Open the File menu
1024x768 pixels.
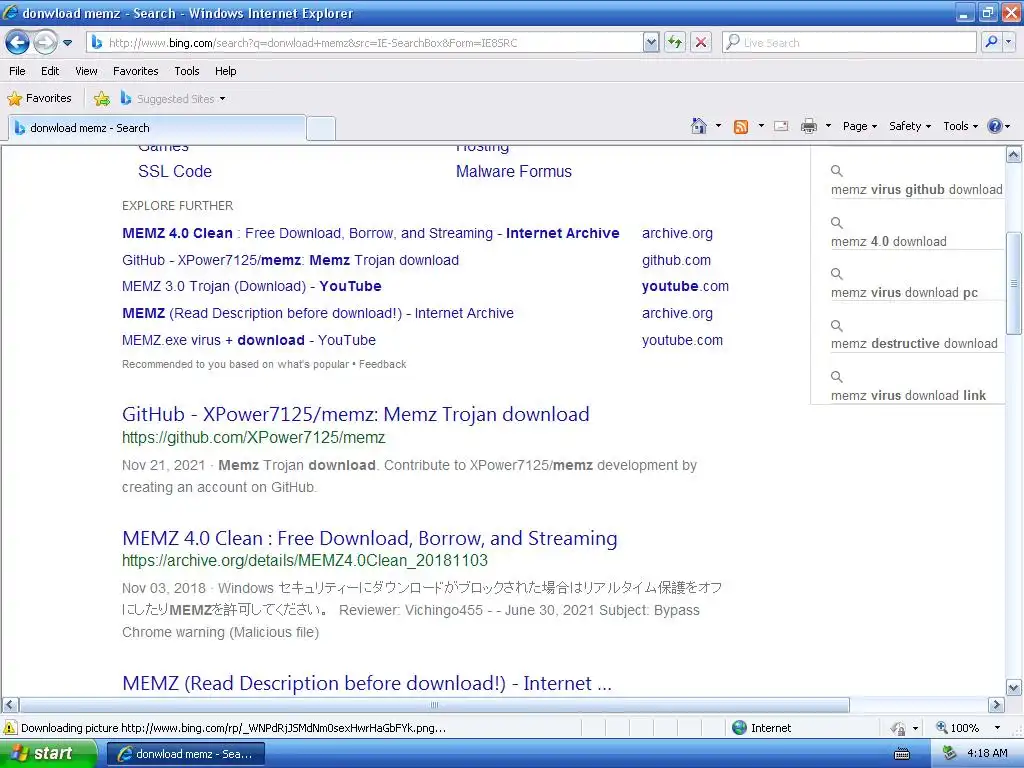point(18,71)
